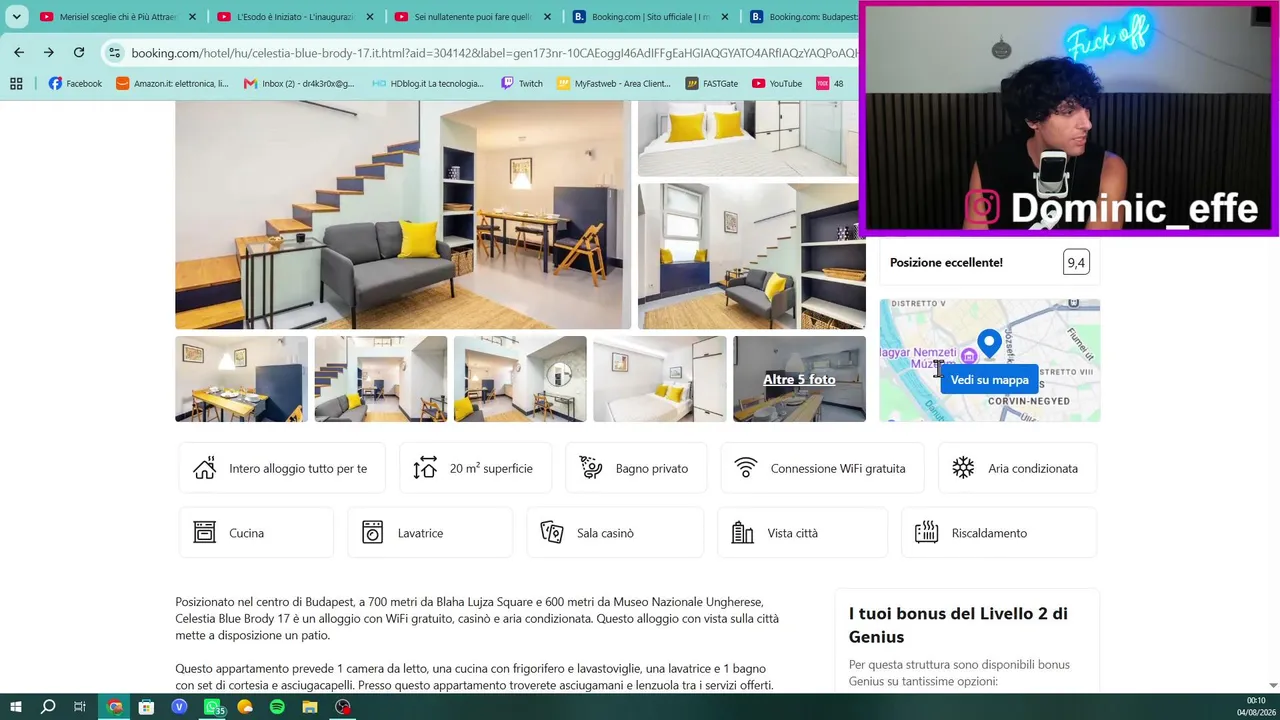Open File Explorer from the taskbar

tap(310, 707)
